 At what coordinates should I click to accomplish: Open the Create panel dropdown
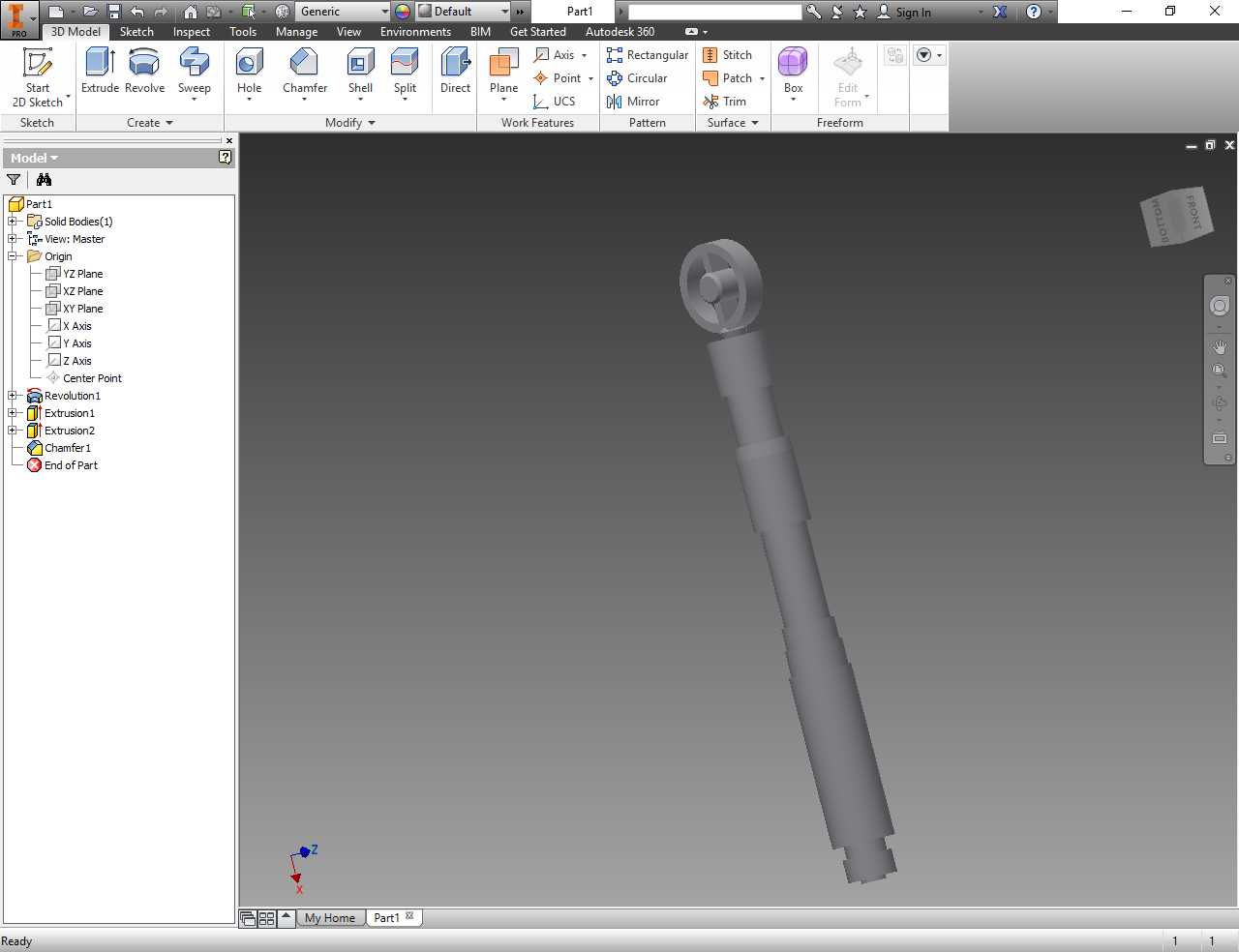[x=150, y=123]
